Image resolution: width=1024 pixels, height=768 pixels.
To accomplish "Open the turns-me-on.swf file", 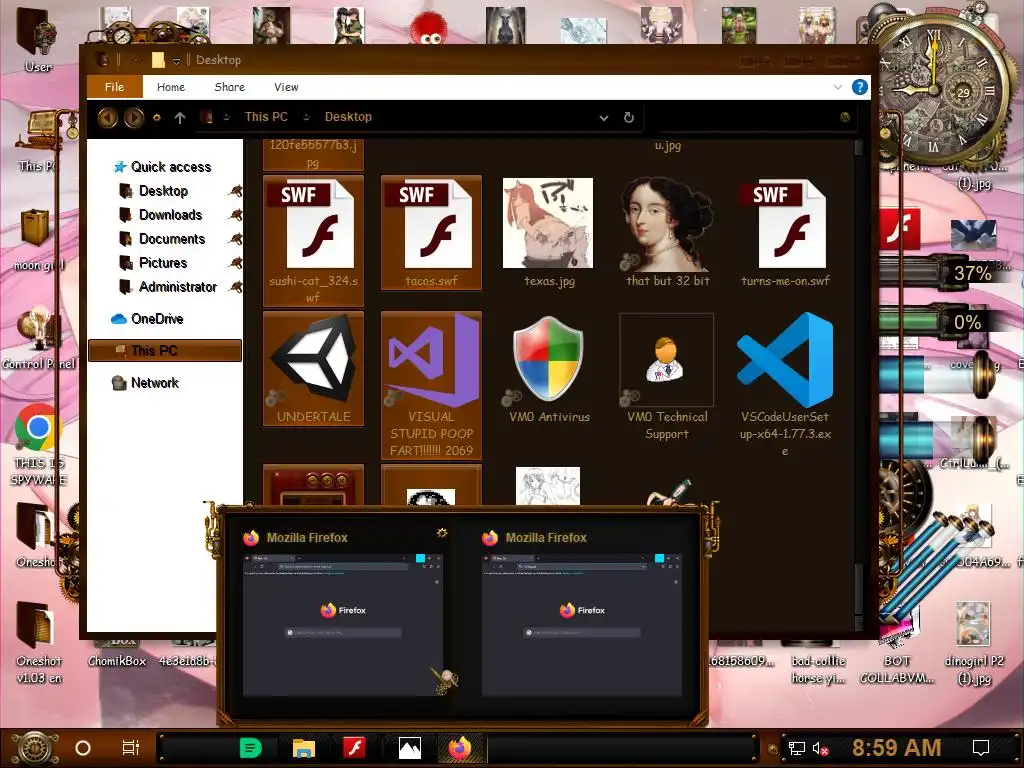I will click(x=785, y=232).
